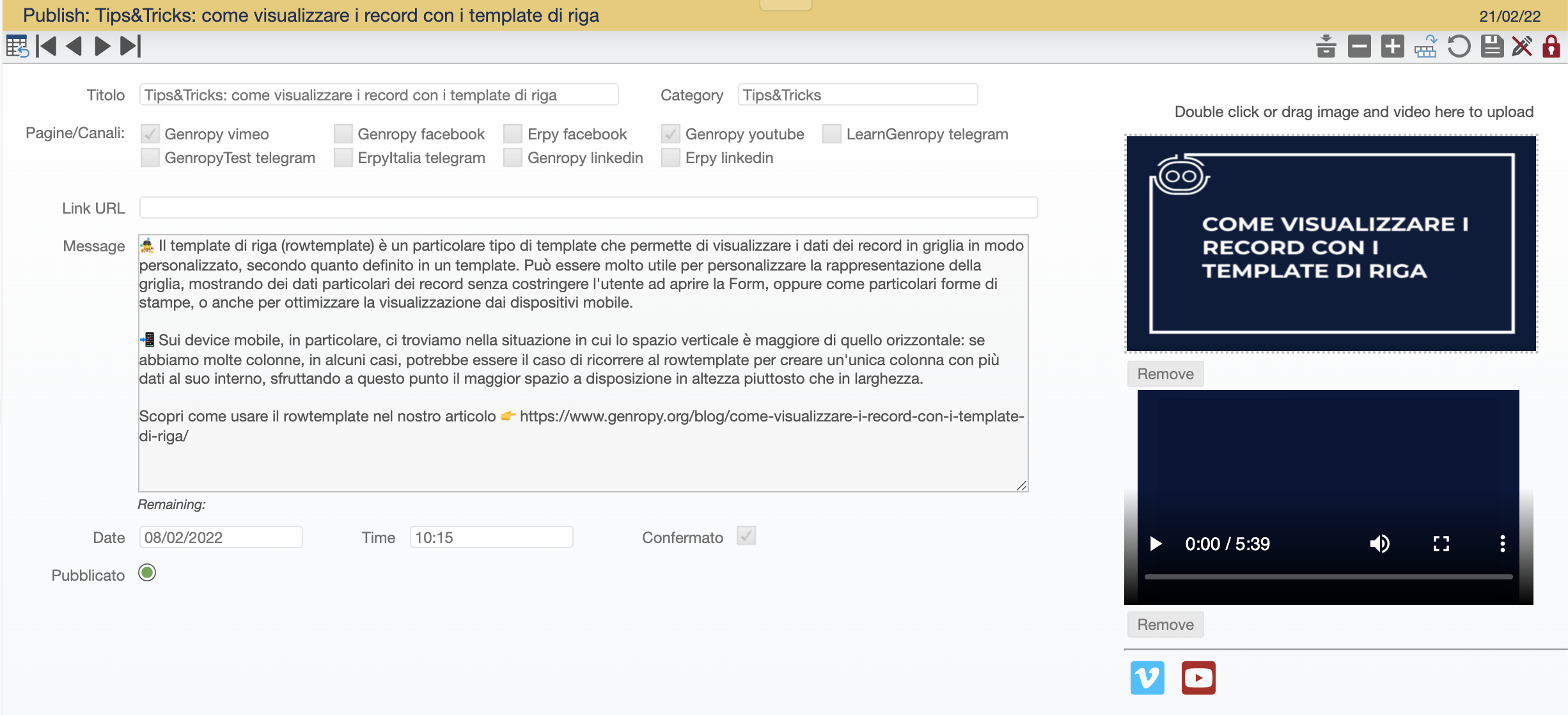Image resolution: width=1568 pixels, height=715 pixels.
Task: Go to the previous record
Action: [x=74, y=46]
